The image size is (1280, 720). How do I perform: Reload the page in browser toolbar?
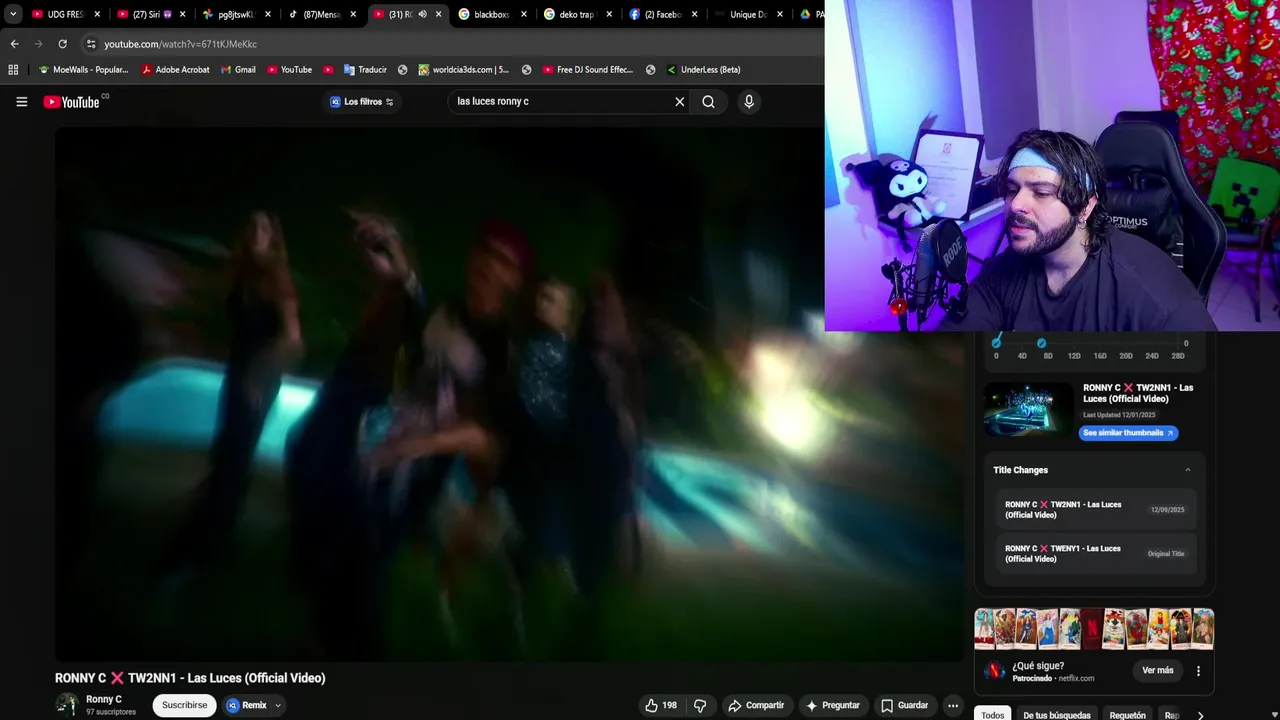click(x=62, y=44)
